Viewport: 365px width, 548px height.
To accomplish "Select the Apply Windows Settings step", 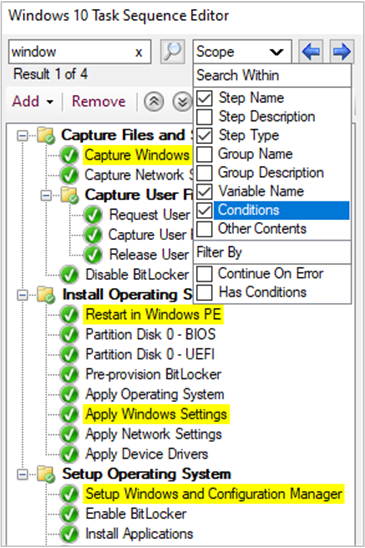I will click(x=156, y=414).
